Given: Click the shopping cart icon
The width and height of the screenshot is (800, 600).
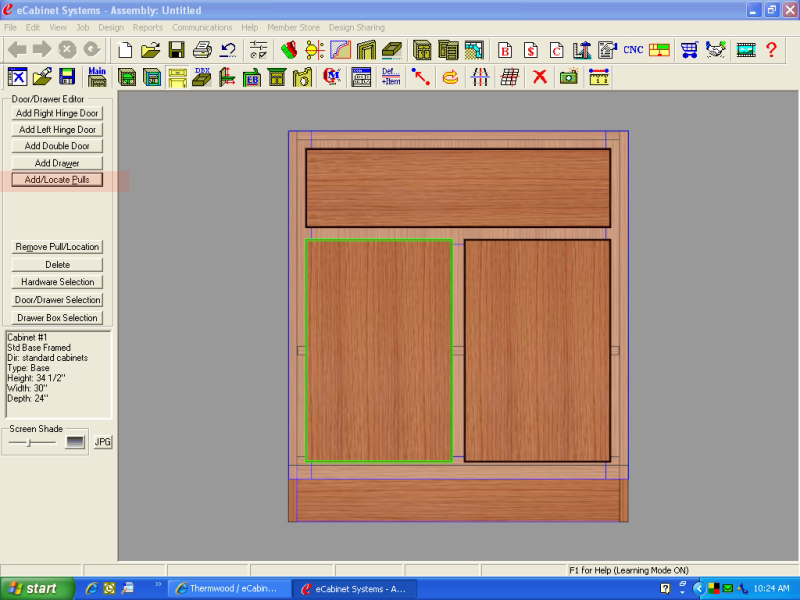Looking at the screenshot, I should [689, 50].
